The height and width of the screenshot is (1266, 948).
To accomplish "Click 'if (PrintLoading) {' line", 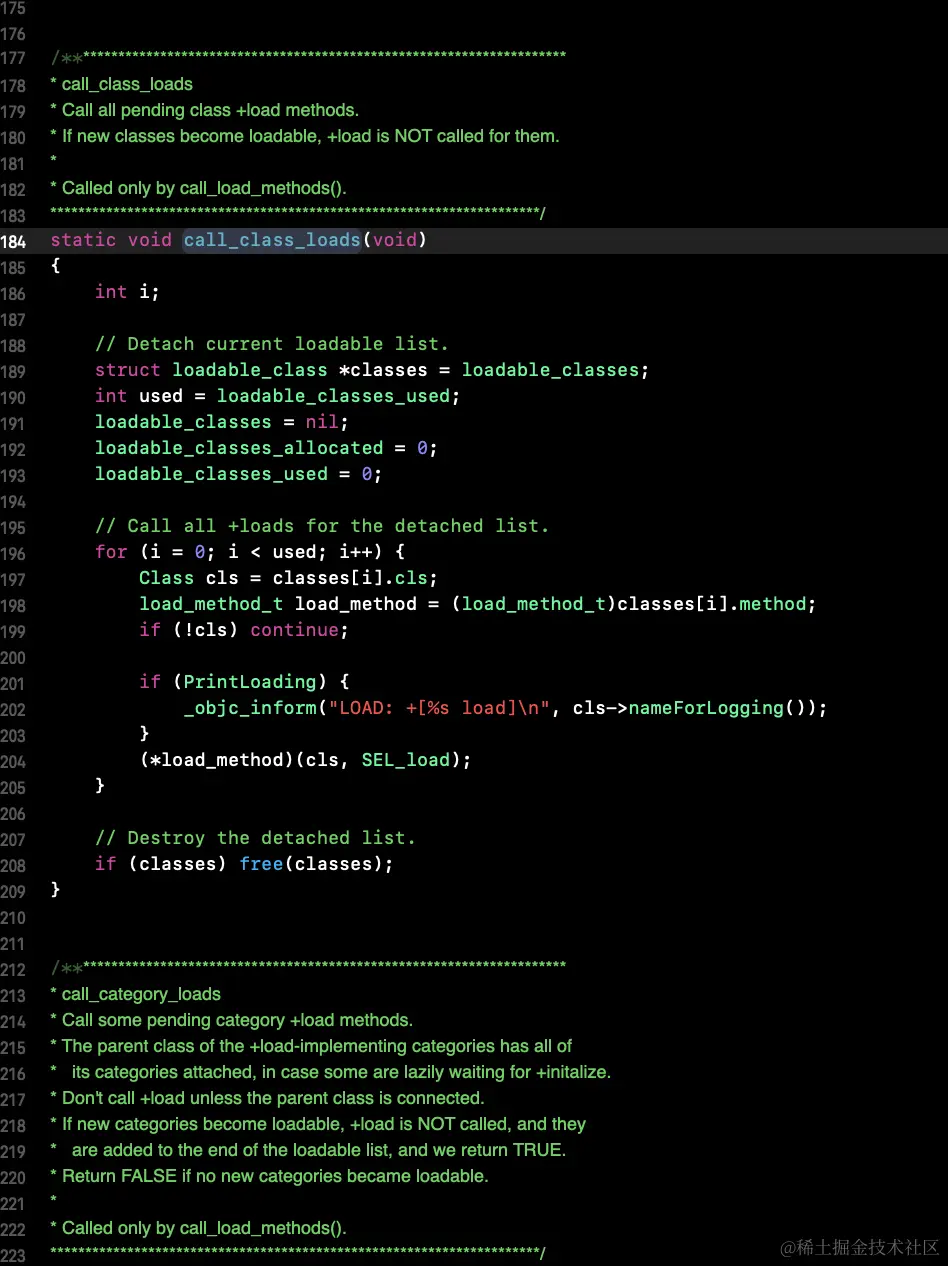I will click(x=244, y=682).
